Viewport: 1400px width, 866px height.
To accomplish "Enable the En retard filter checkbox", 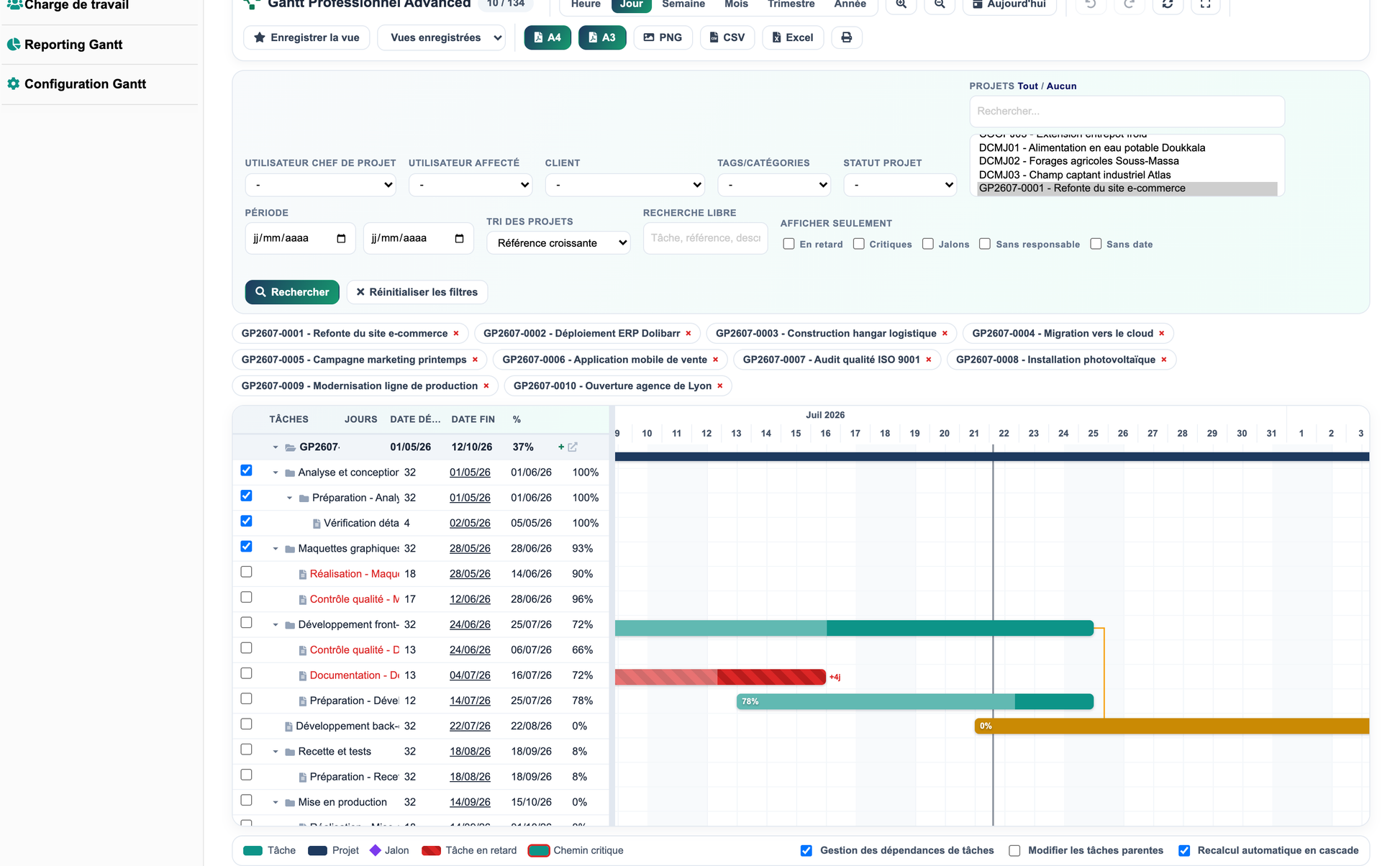I will 789,244.
